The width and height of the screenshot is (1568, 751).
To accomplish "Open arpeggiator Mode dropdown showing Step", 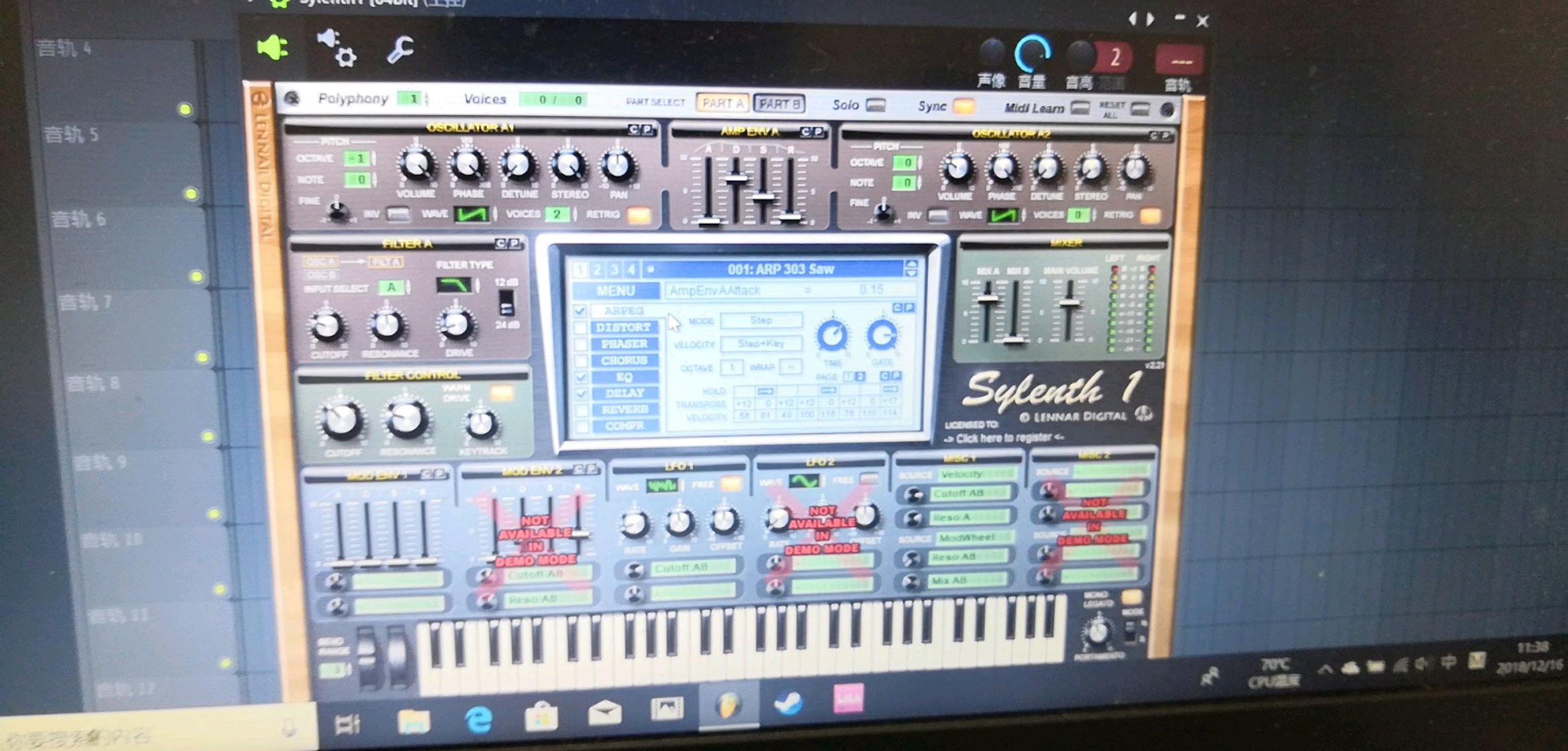I will [761, 320].
